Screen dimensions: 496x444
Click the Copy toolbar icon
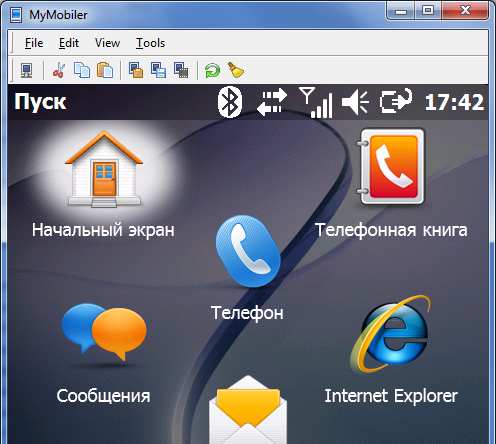coord(82,70)
